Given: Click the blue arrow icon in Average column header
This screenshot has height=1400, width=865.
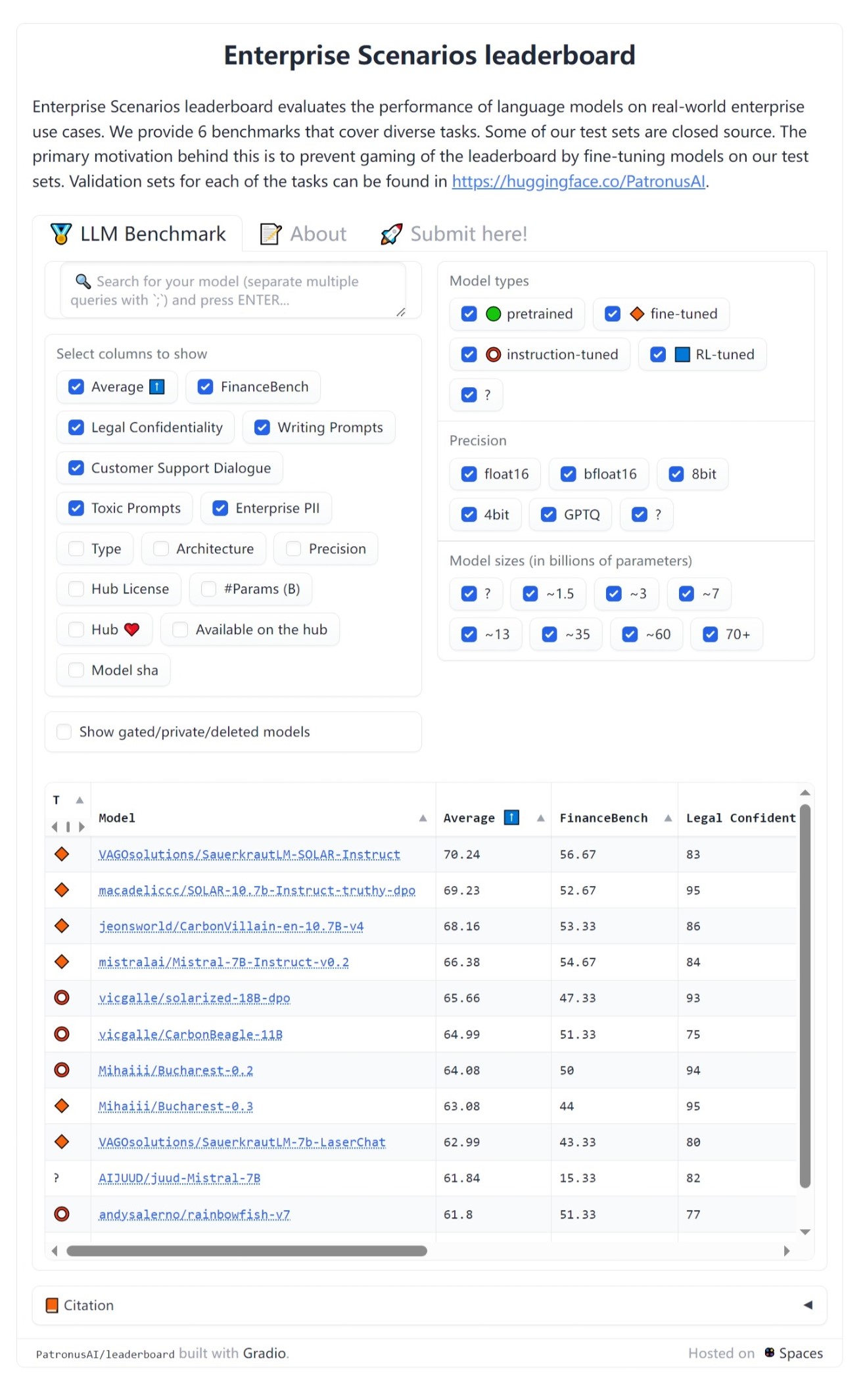Looking at the screenshot, I should tap(511, 818).
